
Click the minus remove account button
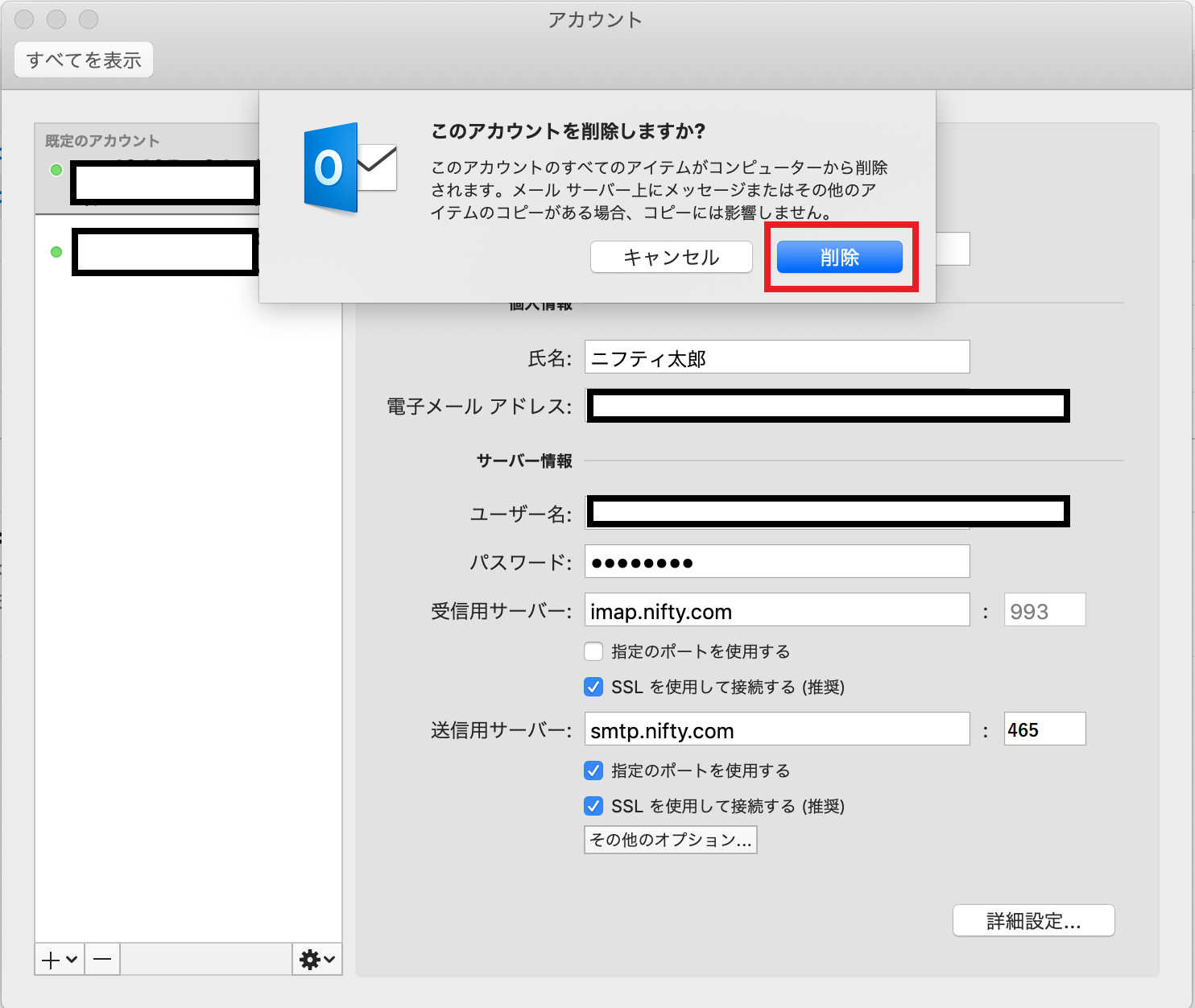[102, 960]
